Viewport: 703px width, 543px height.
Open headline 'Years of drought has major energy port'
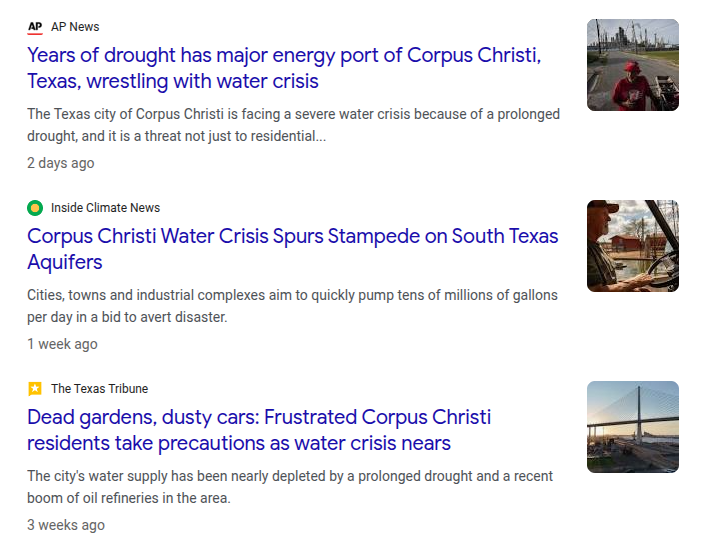tap(284, 55)
